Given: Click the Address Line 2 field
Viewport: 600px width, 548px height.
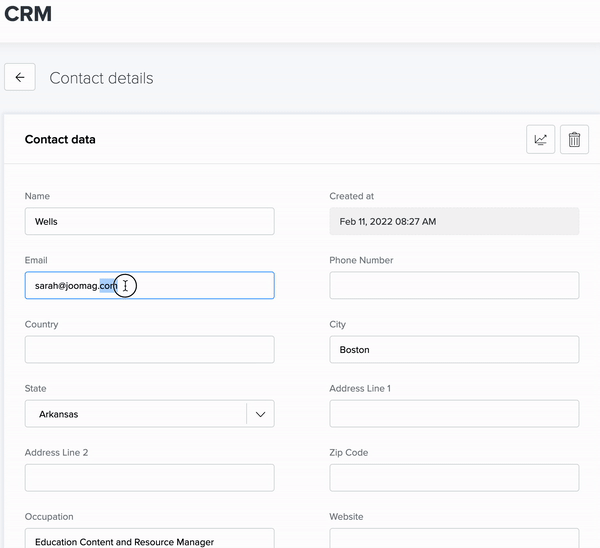Looking at the screenshot, I should coord(149,478).
